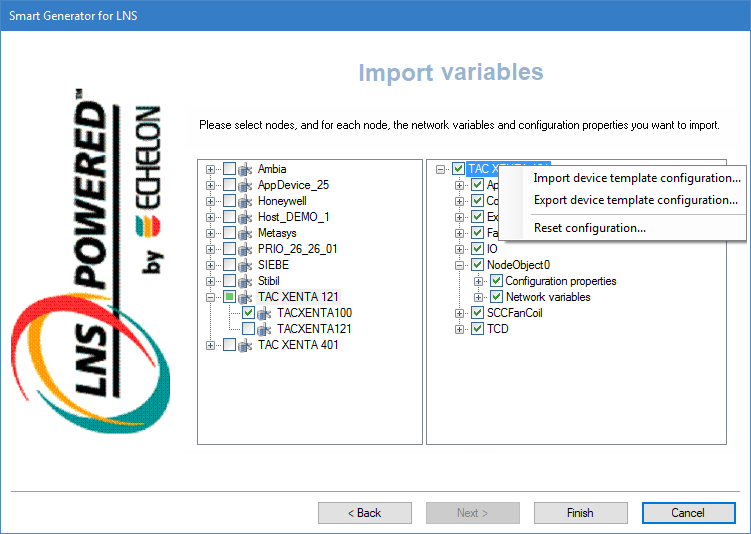Go to previous step with Back
Screen dimensions: 751x534
click(x=364, y=513)
